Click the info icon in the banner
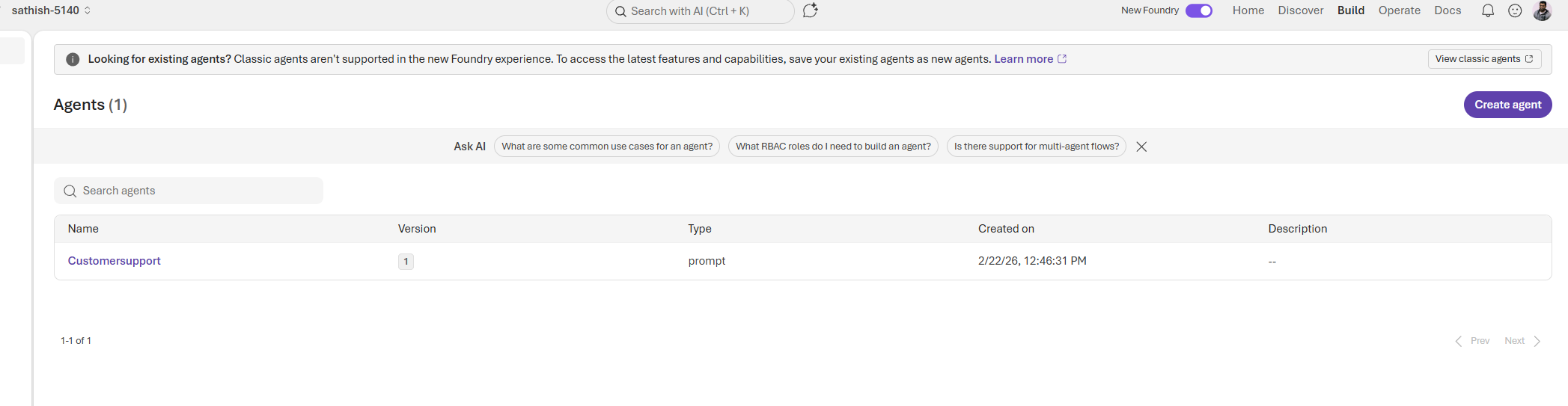1568x406 pixels. [x=73, y=59]
